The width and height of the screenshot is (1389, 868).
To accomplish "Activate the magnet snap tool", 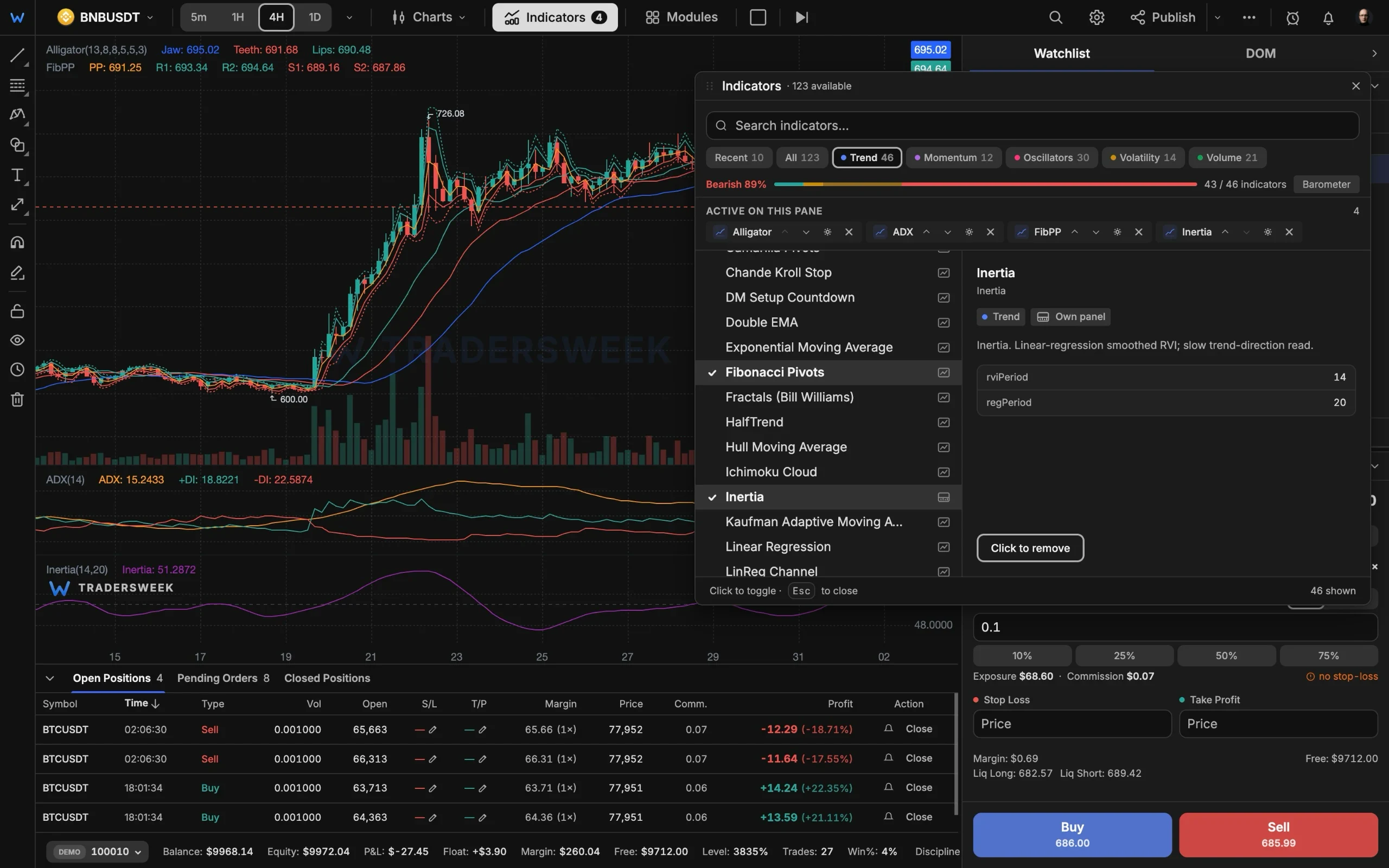I will tap(17, 242).
